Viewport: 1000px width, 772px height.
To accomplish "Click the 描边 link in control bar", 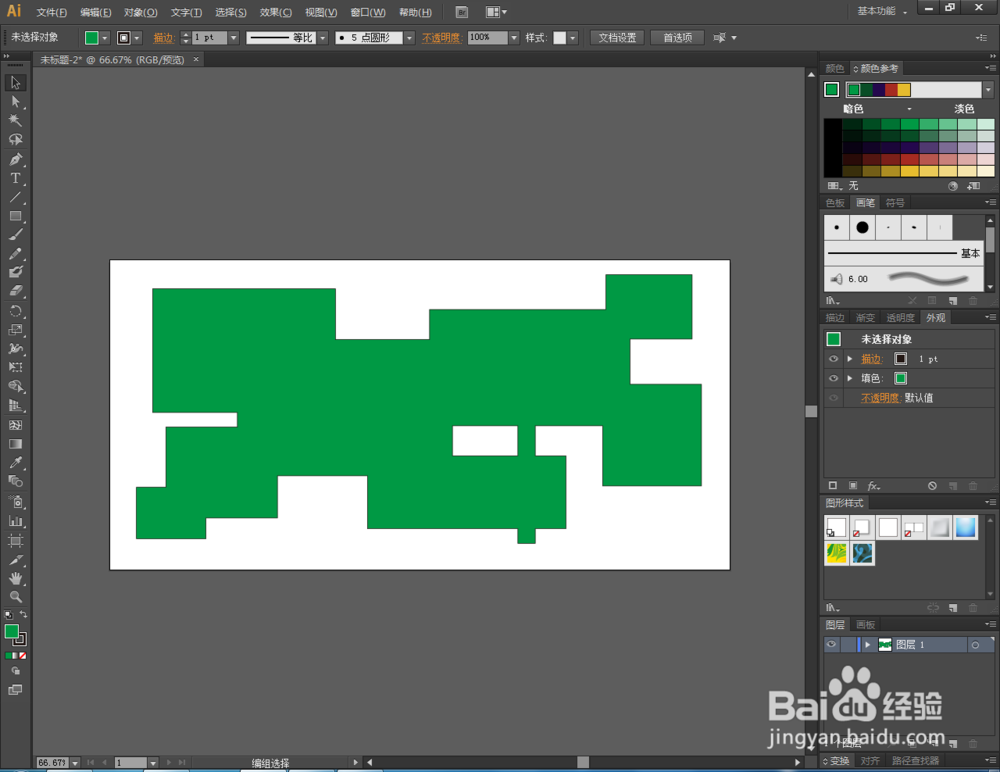I will 163,38.
